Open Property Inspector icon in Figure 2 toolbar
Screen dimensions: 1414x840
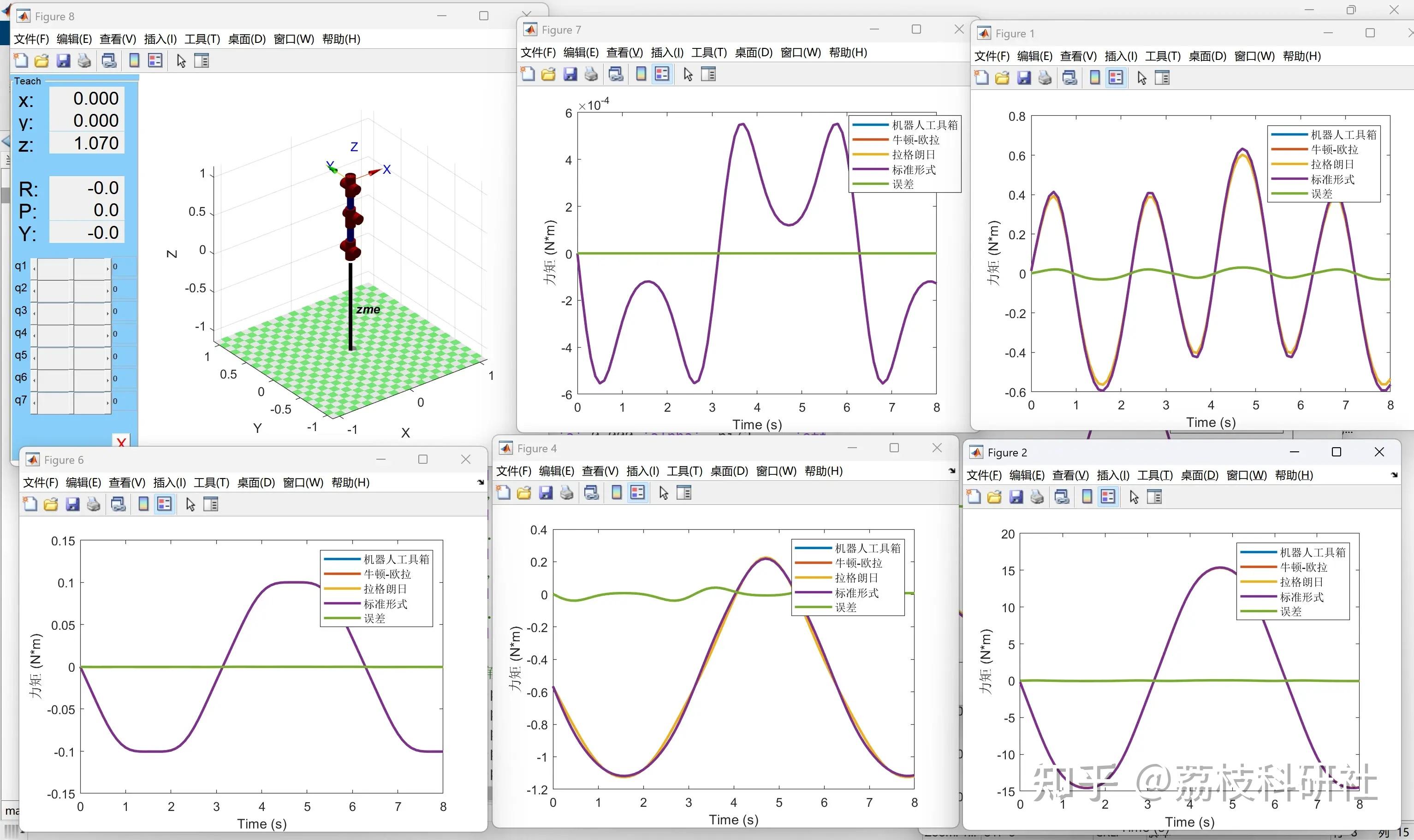(1154, 497)
